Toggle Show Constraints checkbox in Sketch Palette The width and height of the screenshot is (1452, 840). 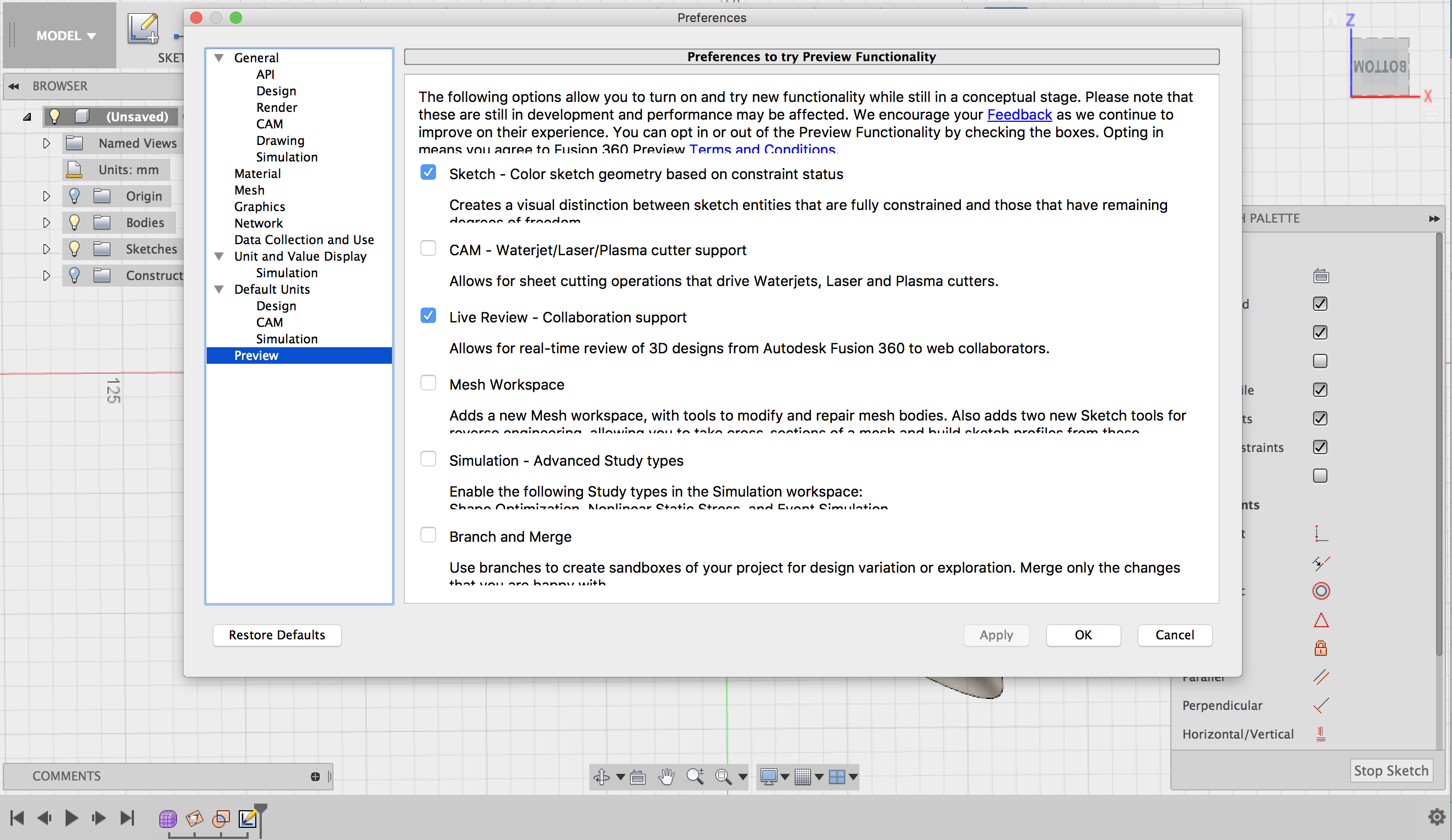coord(1320,447)
